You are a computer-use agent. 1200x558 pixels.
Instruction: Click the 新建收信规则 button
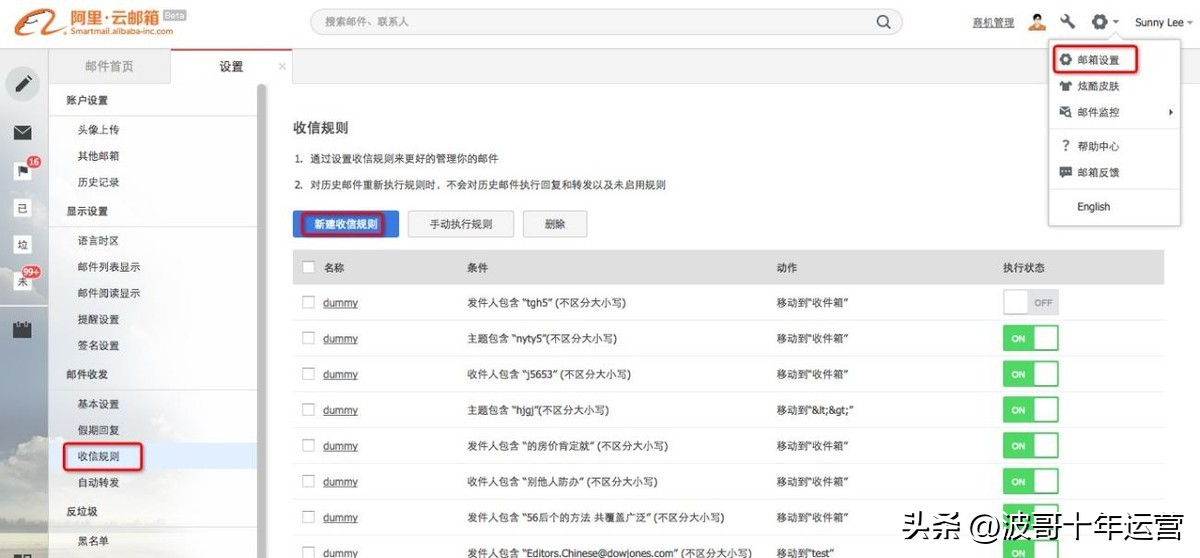click(x=346, y=224)
